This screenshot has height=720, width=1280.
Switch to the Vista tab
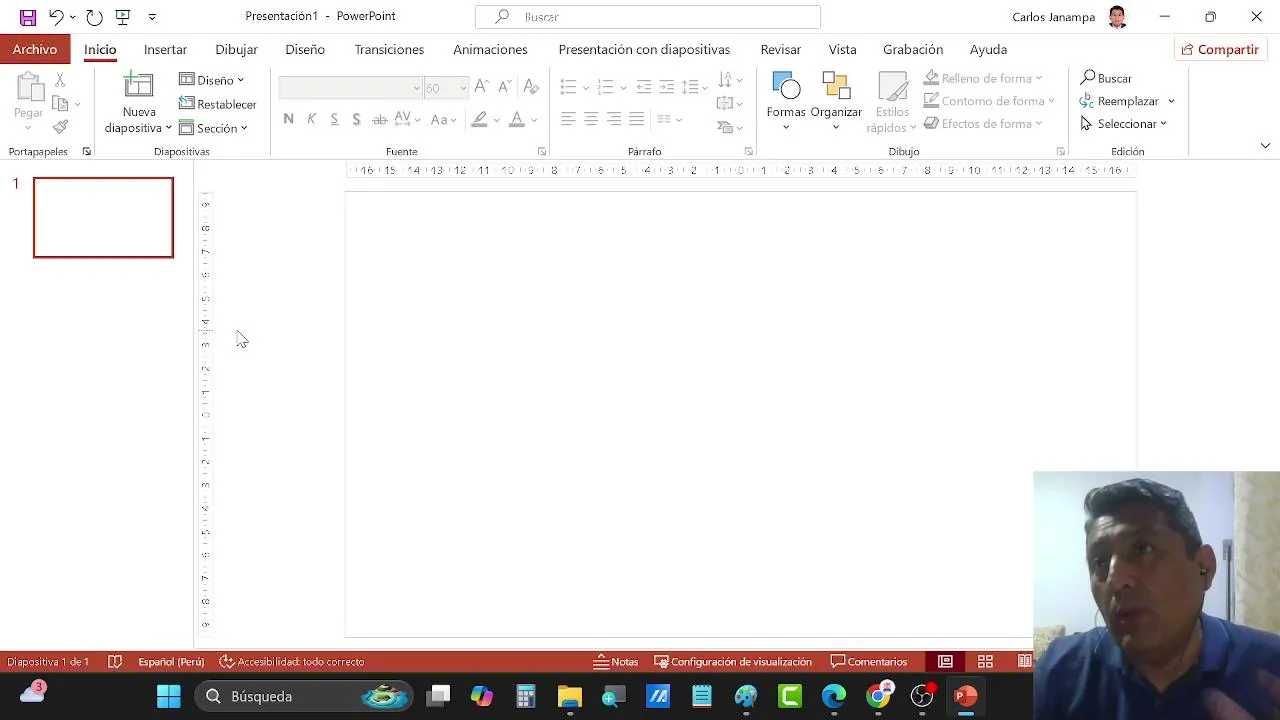(842, 49)
